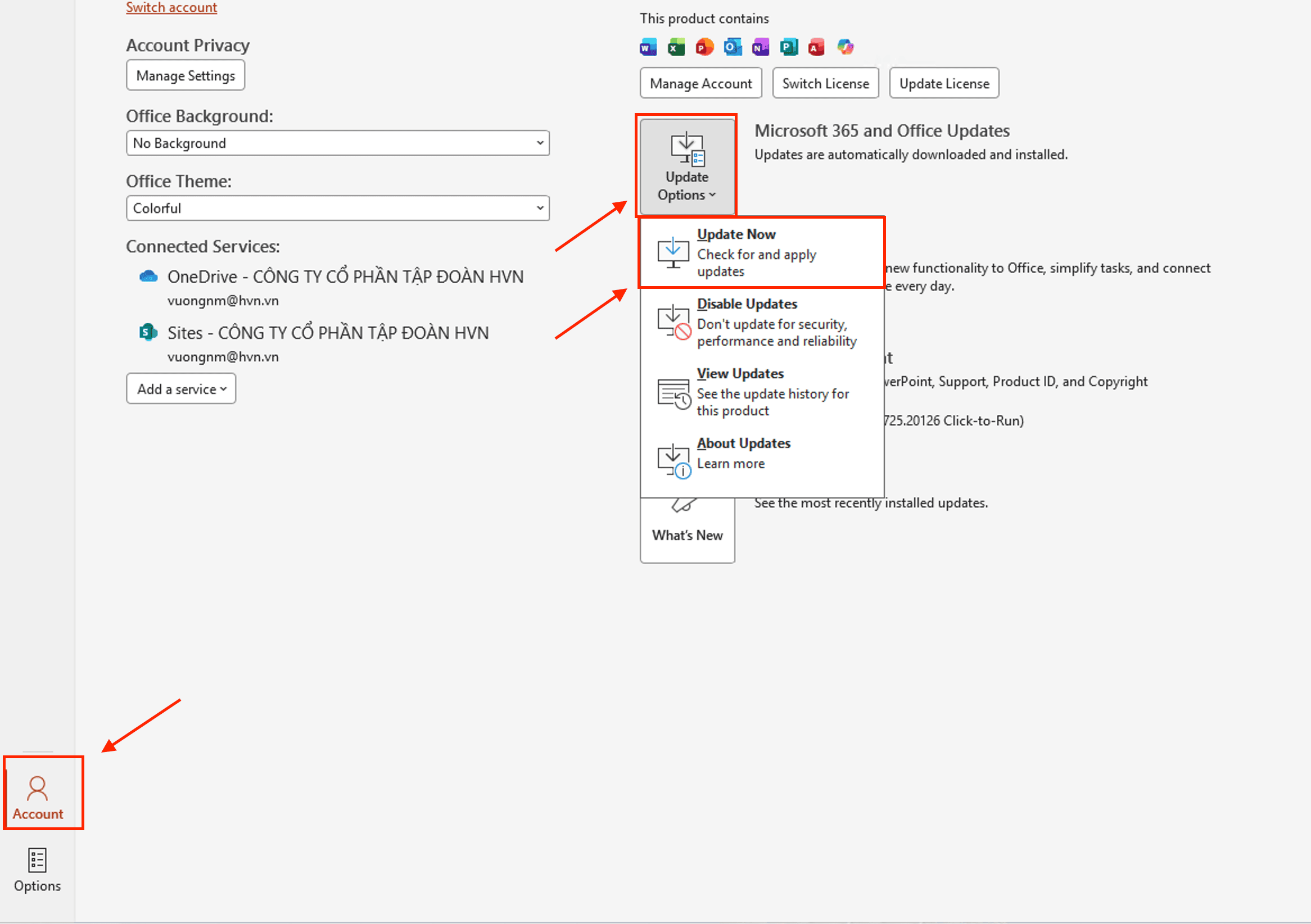This screenshot has height=924, width=1311.
Task: Open the Office Background dropdown
Action: [x=337, y=143]
